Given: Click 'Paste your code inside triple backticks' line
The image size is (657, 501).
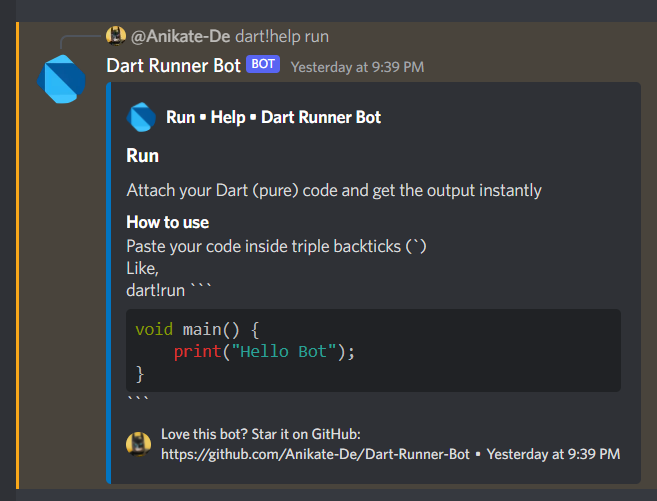Looking at the screenshot, I should (x=277, y=246).
